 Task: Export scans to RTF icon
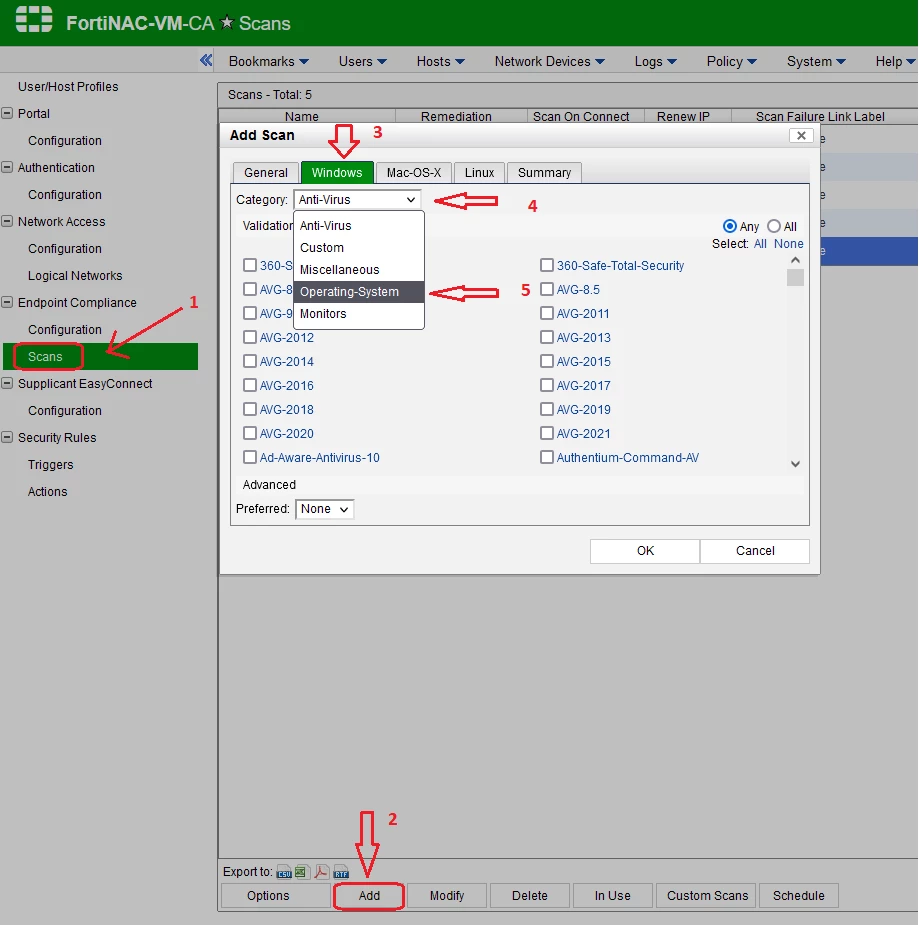(341, 872)
